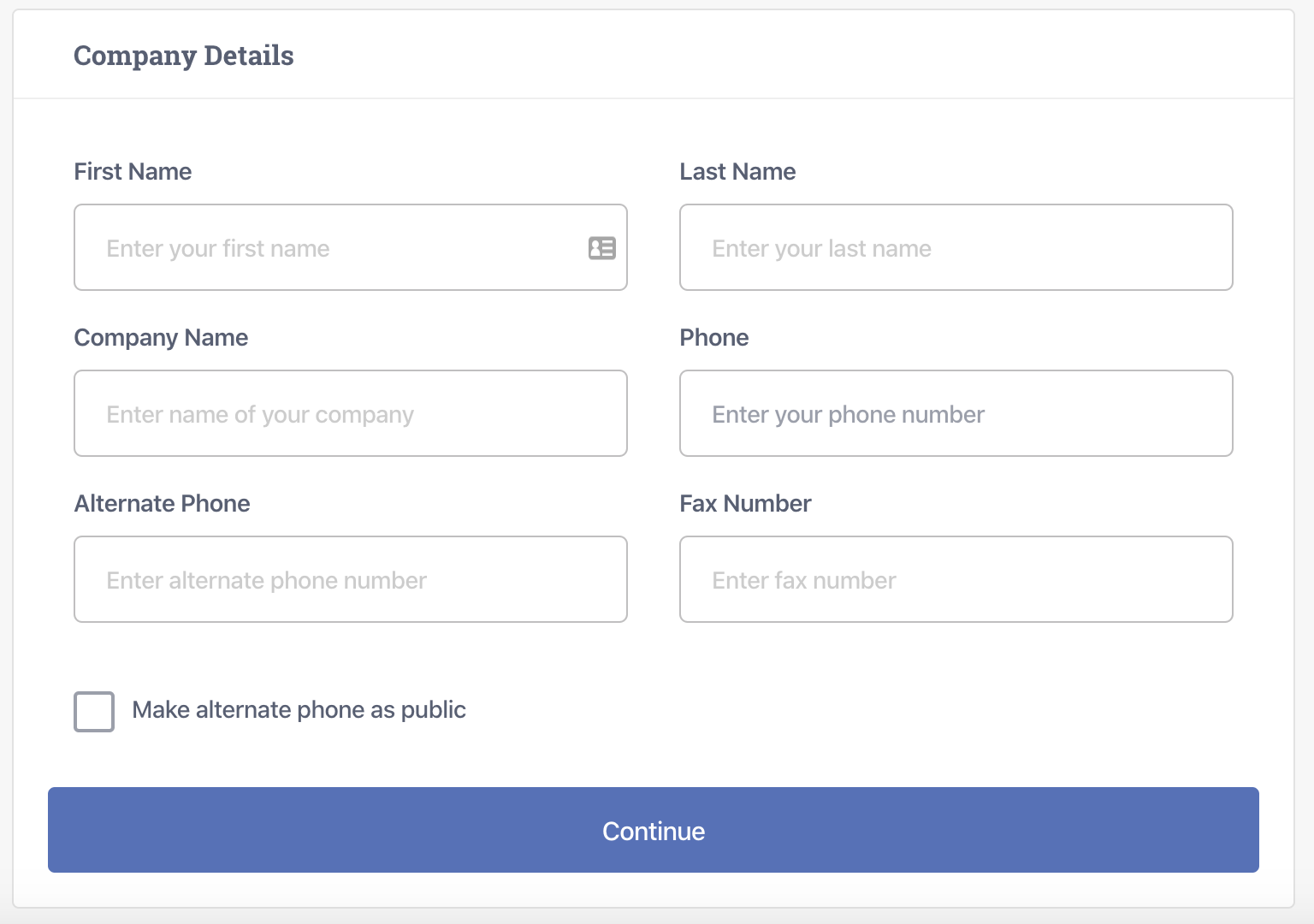Select the Company Name text box
1314x924 pixels.
[x=351, y=414]
